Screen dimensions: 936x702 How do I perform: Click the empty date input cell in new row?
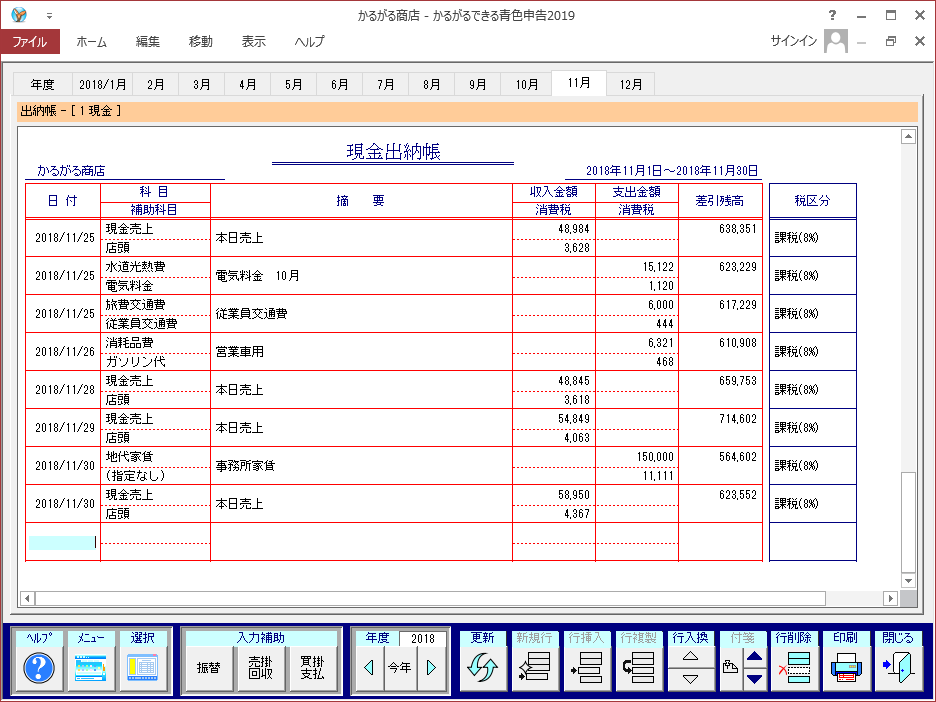click(x=62, y=542)
